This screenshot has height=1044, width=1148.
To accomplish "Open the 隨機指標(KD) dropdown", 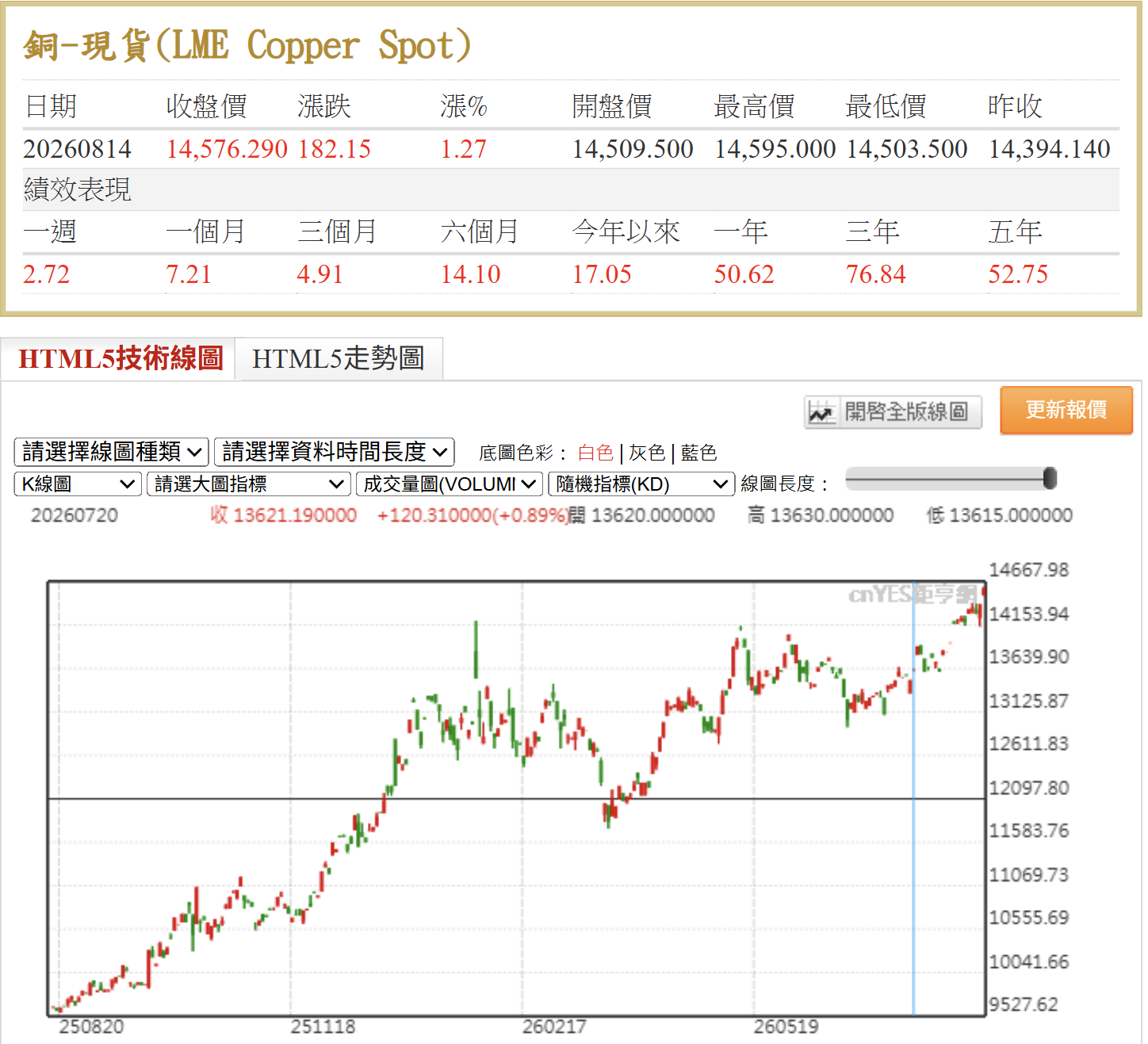I will coord(641,484).
